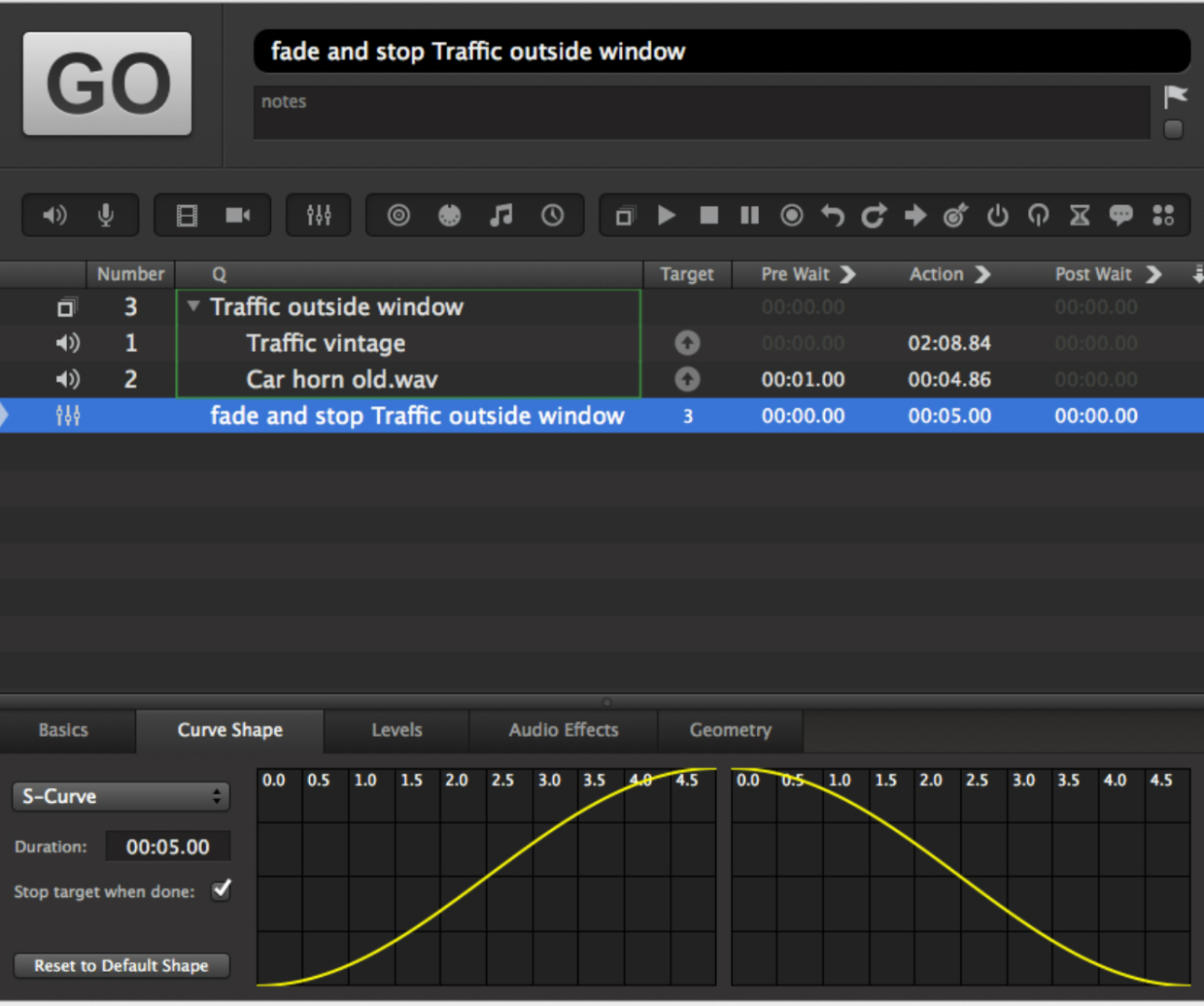This screenshot has height=1006, width=1204.
Task: Switch to the Basics tab
Action: tap(63, 730)
